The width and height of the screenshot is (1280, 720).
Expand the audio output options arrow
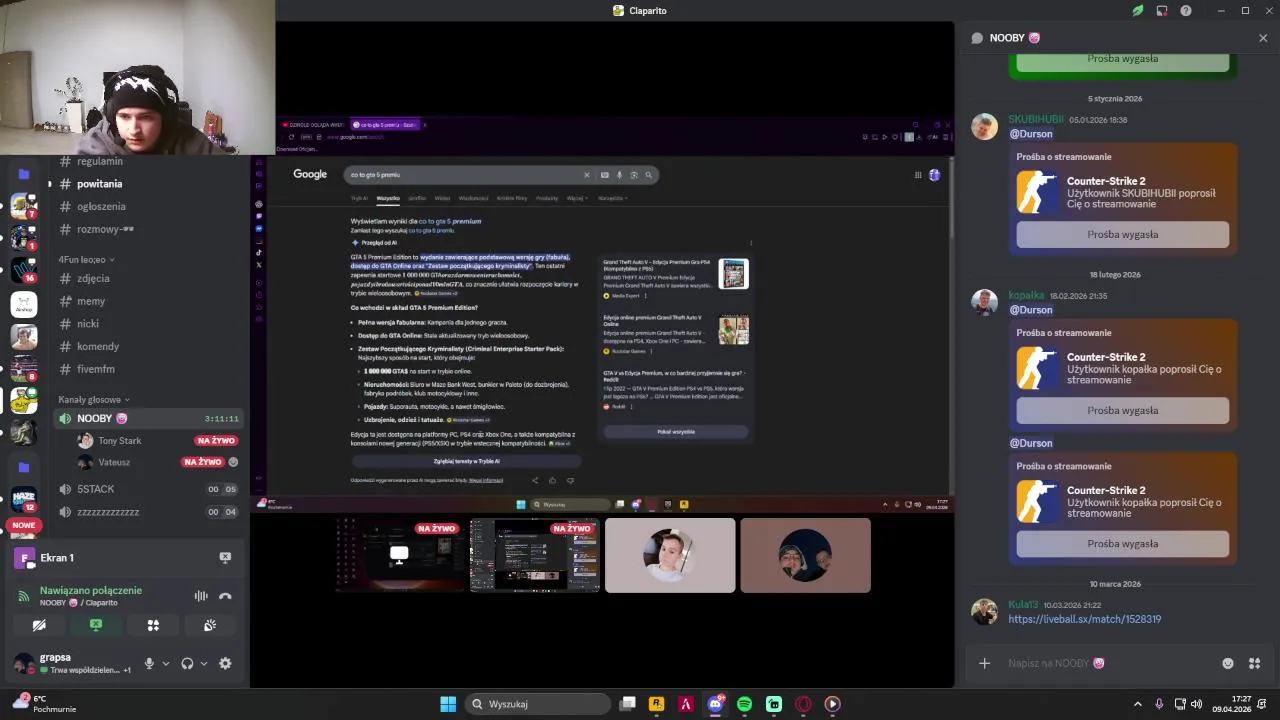tap(204, 663)
